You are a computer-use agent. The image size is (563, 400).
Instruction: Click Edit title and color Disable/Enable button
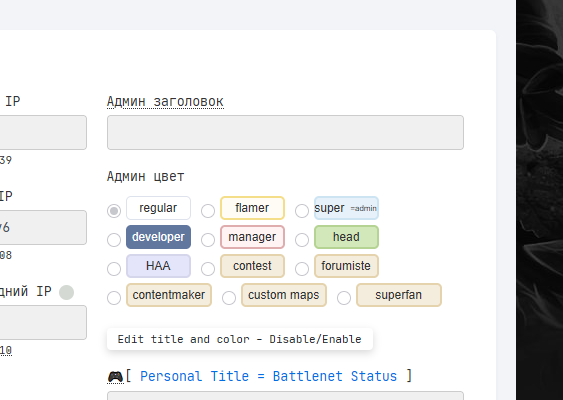240,339
